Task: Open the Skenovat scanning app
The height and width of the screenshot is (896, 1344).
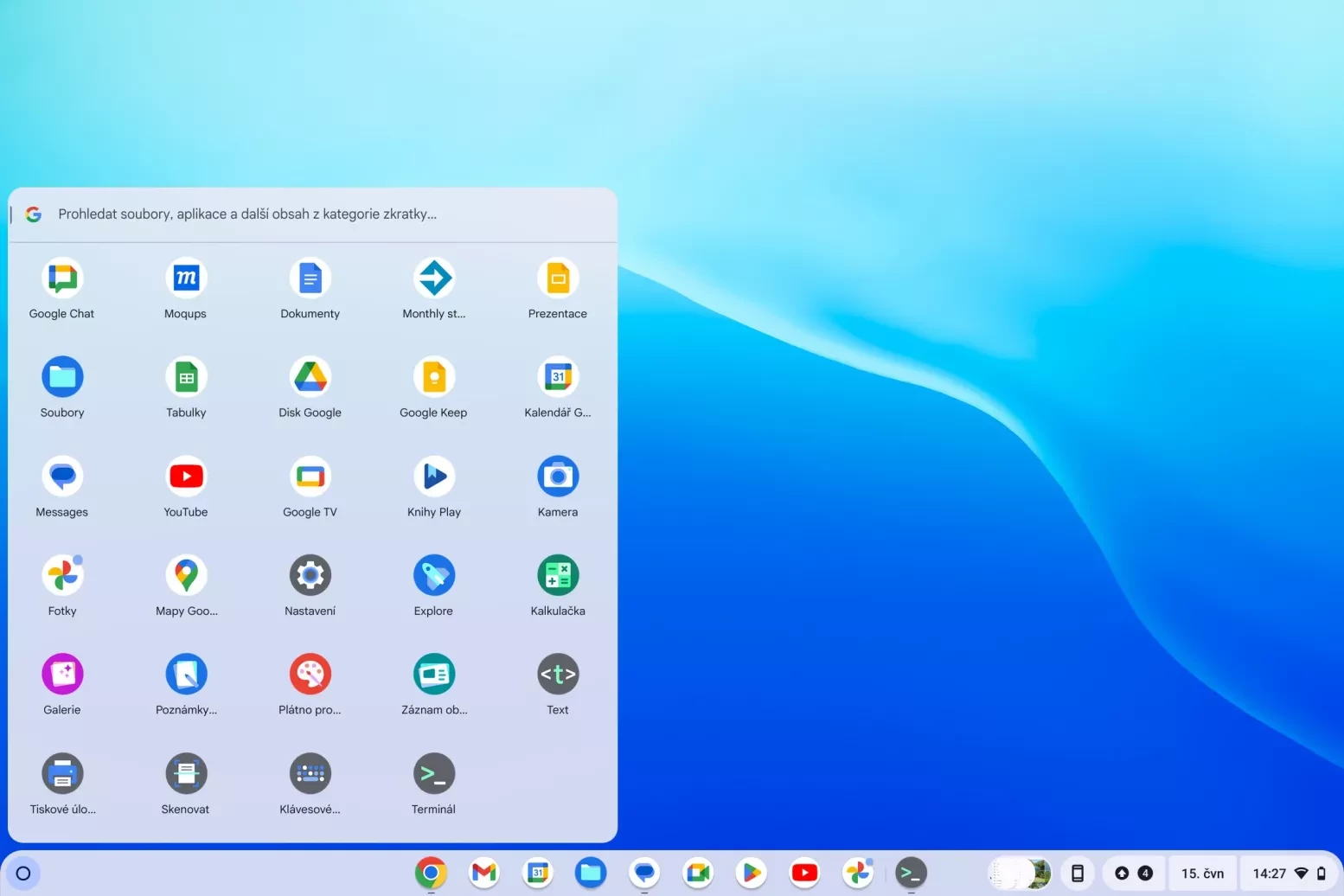Action: click(x=186, y=774)
